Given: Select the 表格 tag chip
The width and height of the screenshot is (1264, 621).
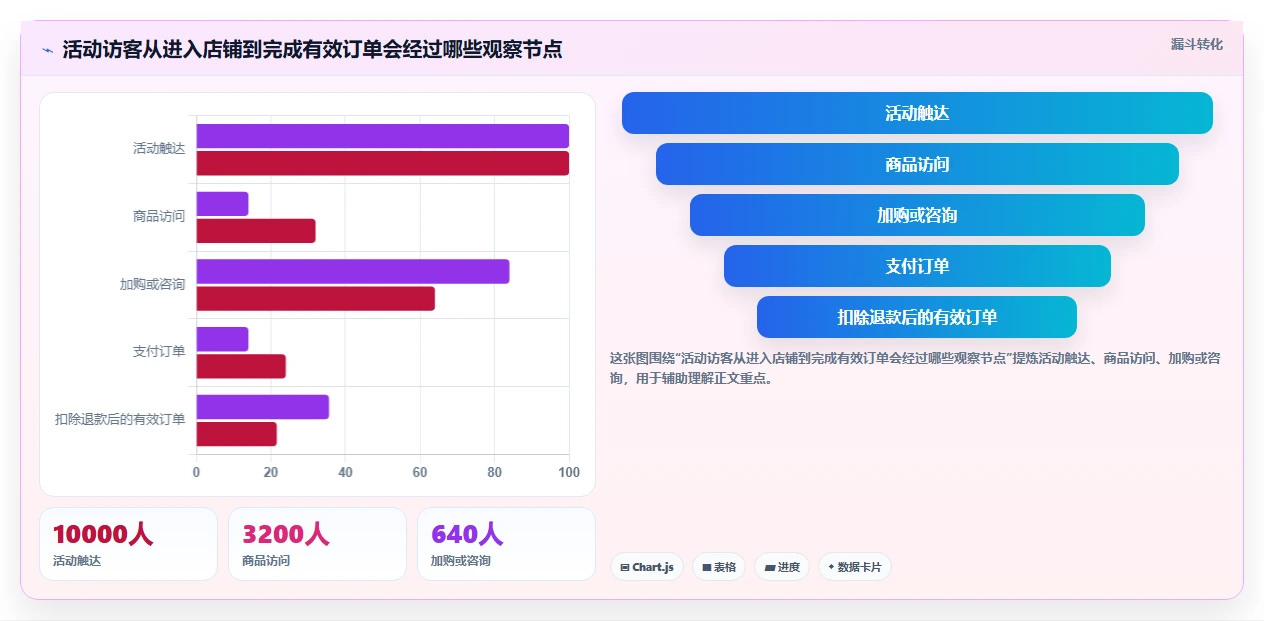Looking at the screenshot, I should tap(719, 567).
